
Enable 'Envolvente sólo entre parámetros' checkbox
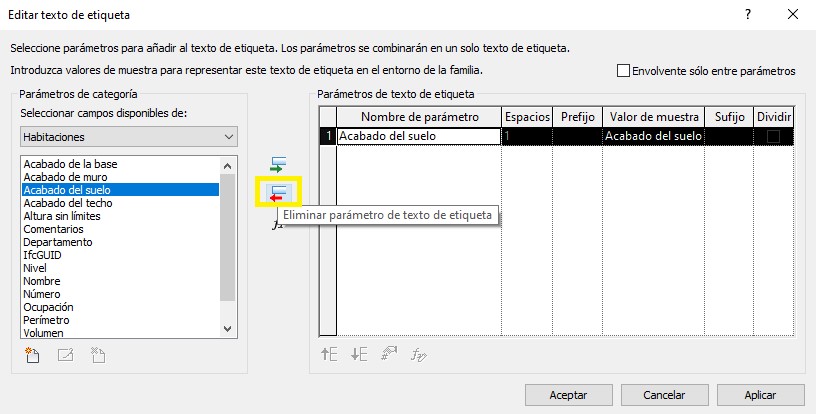(x=624, y=71)
